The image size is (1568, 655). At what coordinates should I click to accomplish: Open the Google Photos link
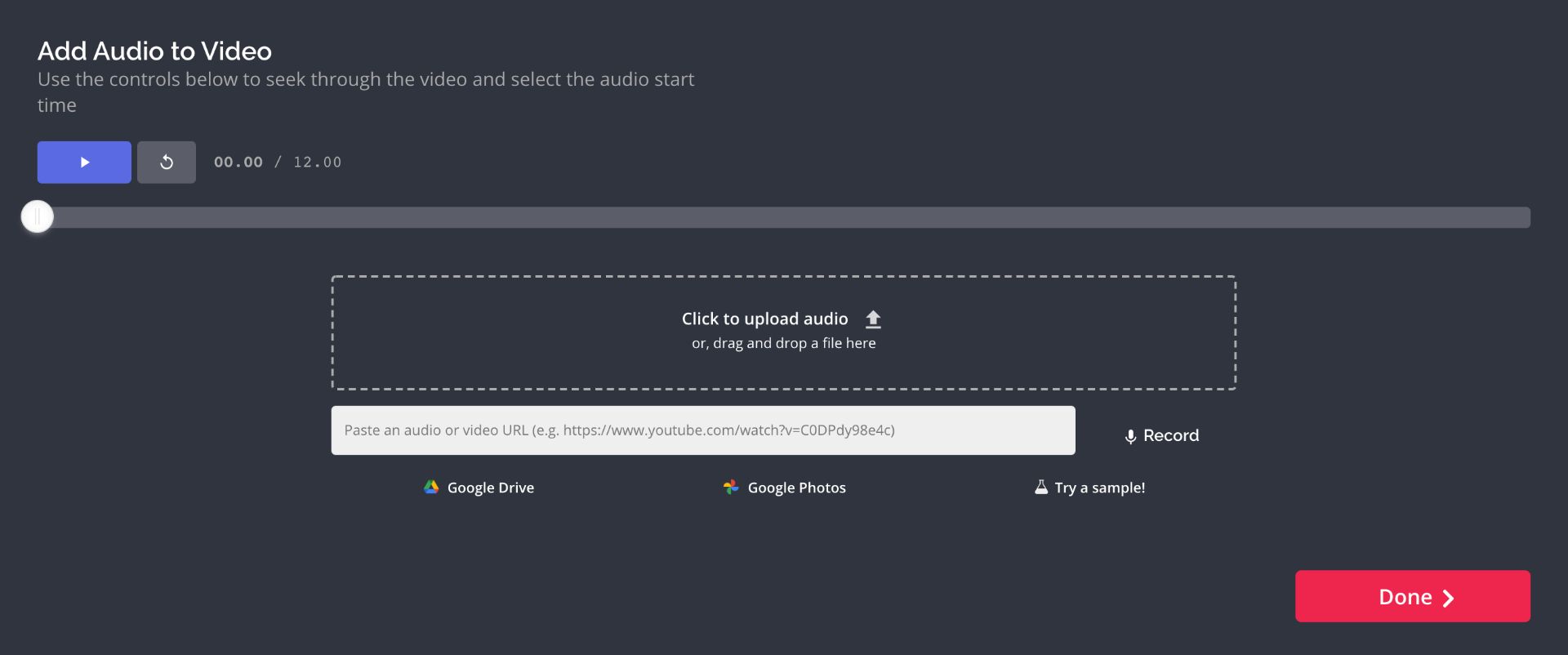pyautogui.click(x=796, y=488)
